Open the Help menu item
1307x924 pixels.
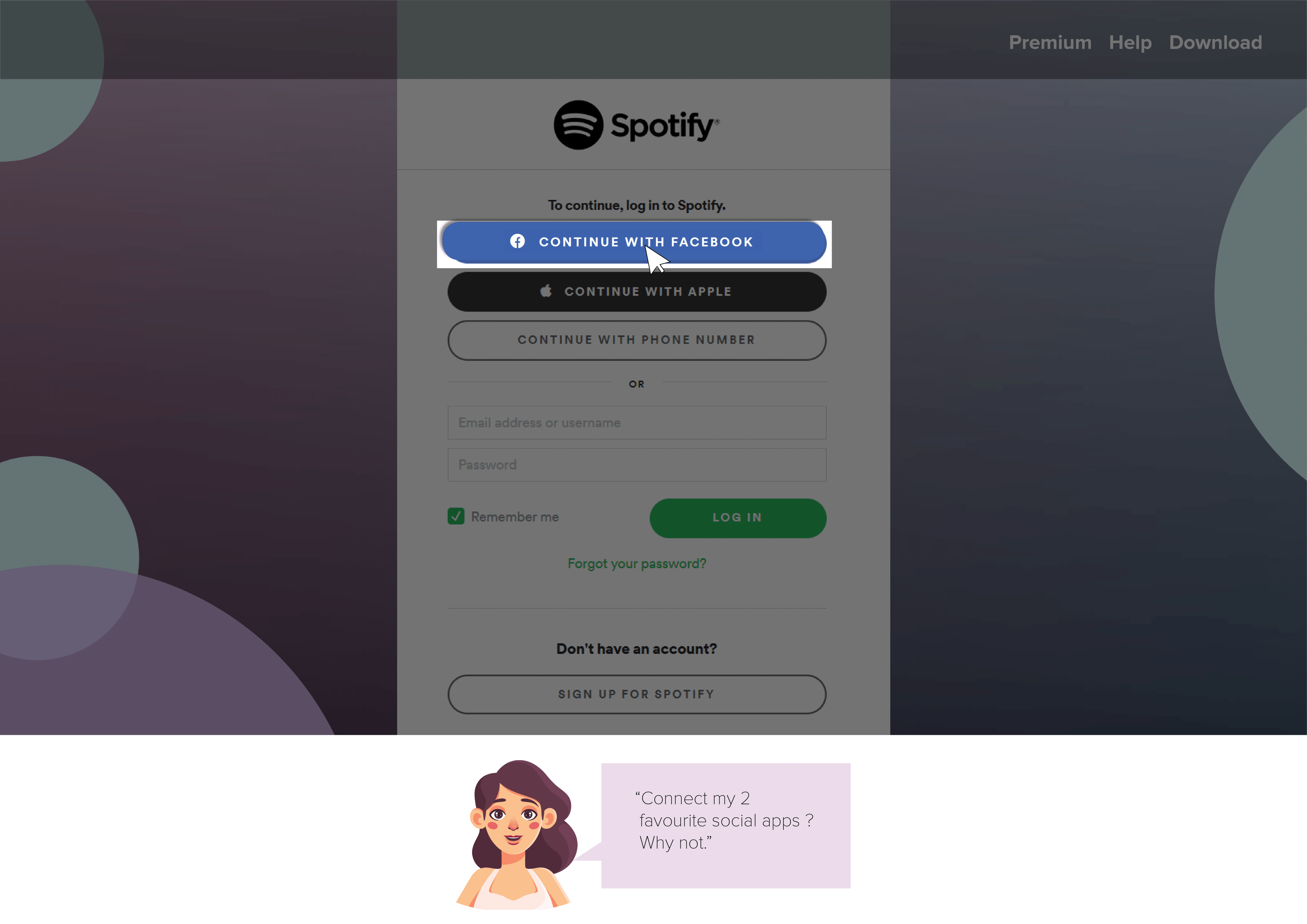pos(1130,43)
